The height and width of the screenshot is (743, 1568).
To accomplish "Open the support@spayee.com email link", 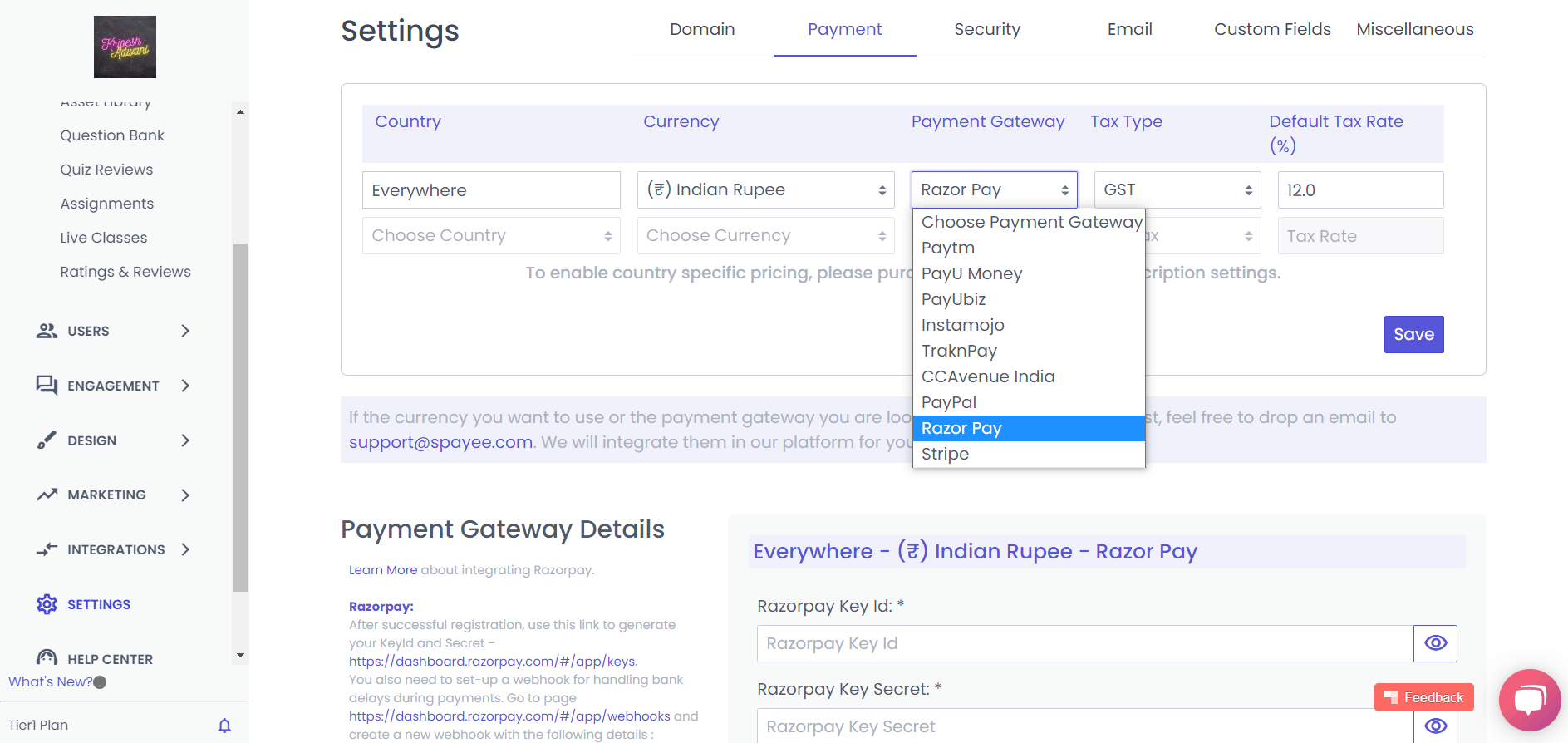I will pos(440,442).
